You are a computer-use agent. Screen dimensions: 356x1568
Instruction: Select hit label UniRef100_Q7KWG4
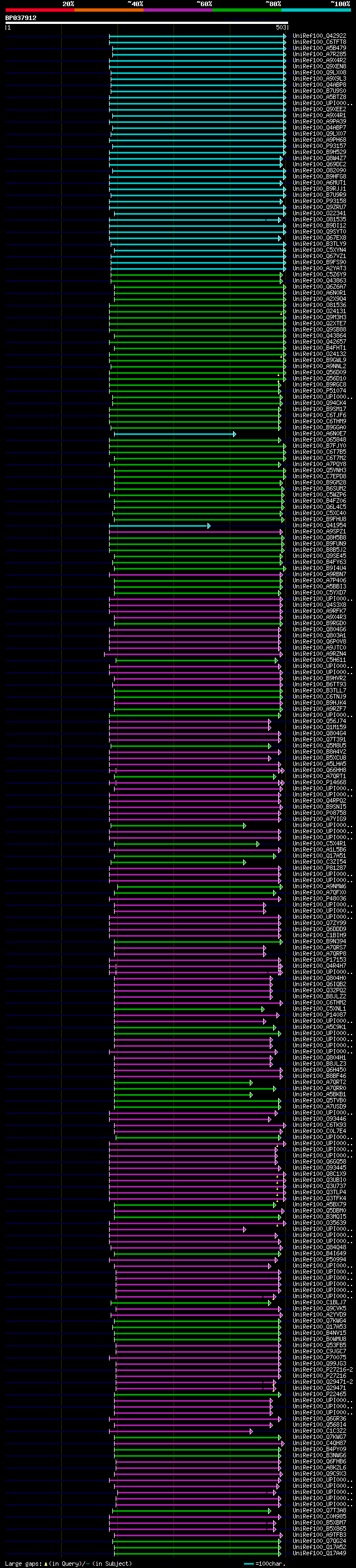click(319, 1321)
